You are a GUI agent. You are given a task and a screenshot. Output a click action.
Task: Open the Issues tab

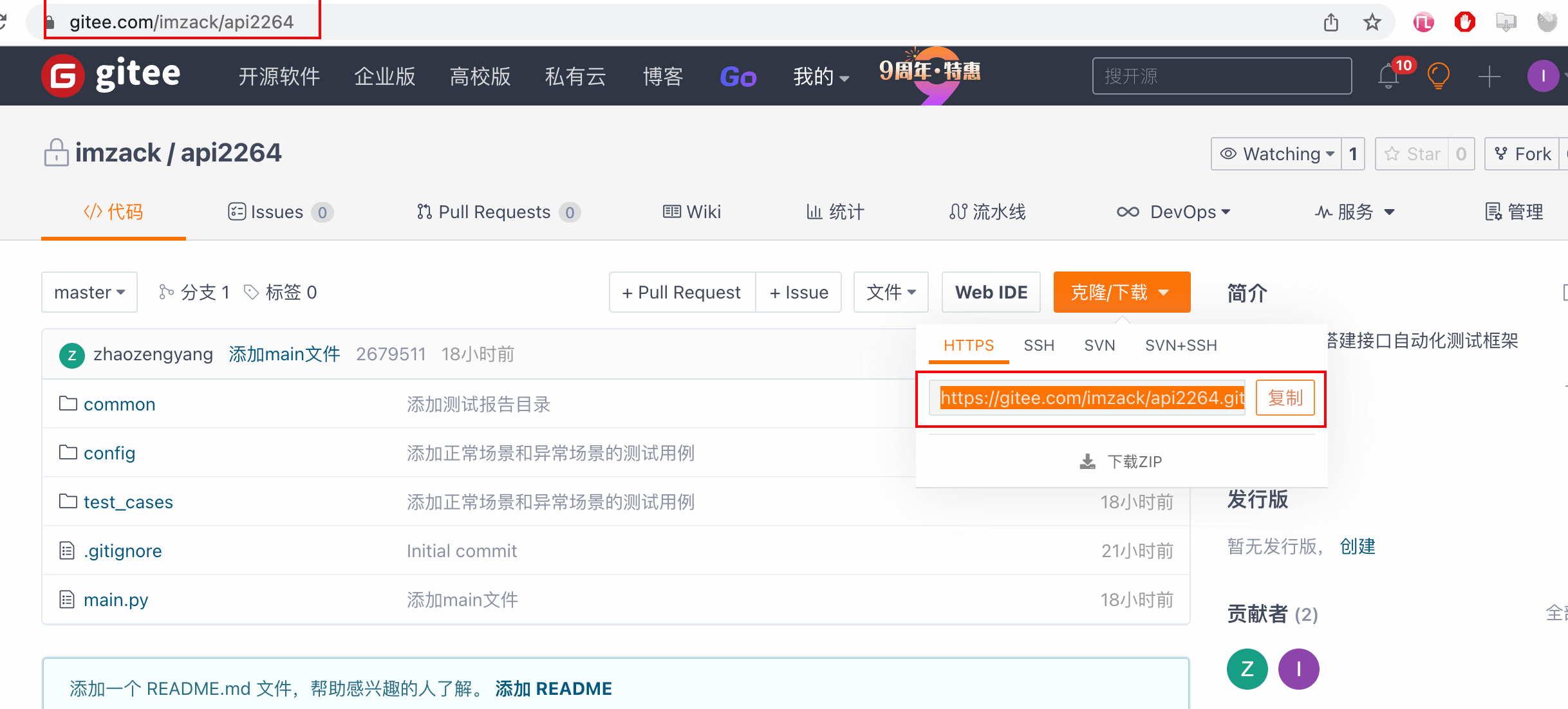[x=277, y=212]
